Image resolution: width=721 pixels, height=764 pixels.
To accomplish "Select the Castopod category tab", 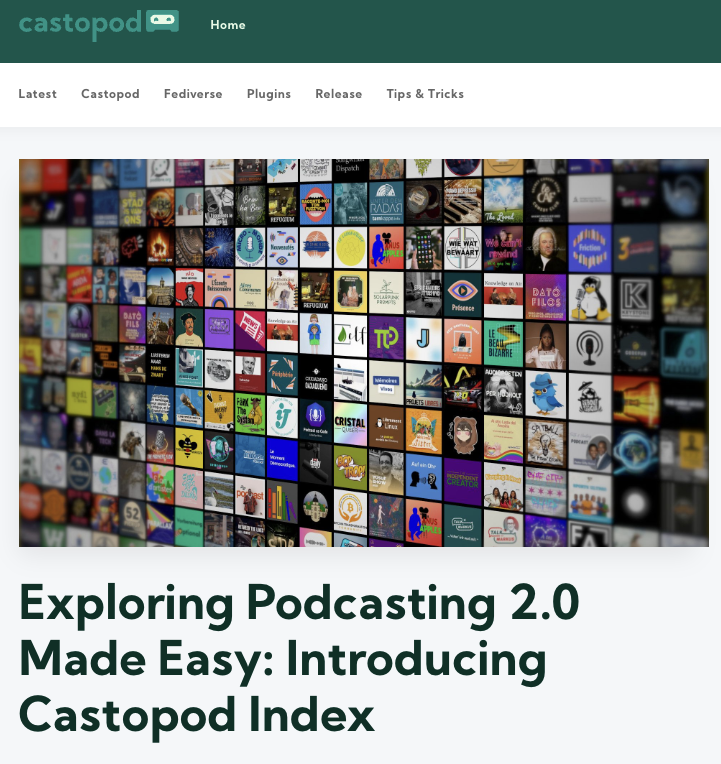I will 110,94.
